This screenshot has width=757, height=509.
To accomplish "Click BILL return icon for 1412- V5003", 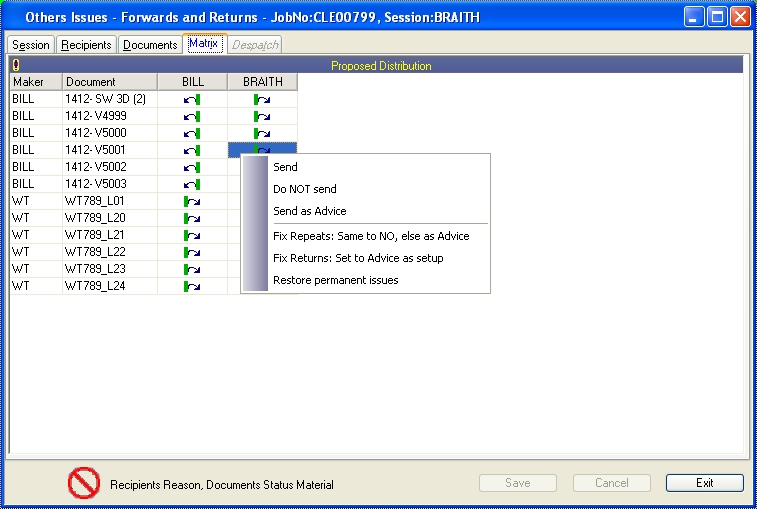I will [x=192, y=184].
